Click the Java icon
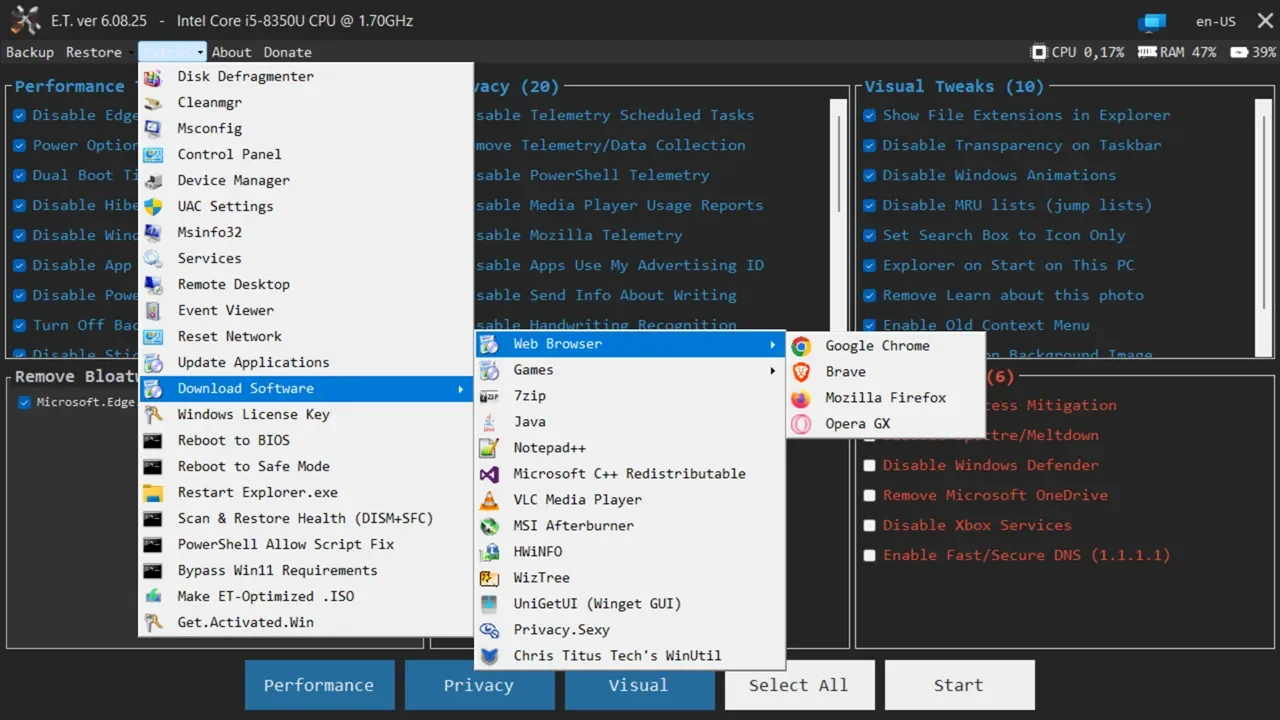Viewport: 1280px width, 720px height. pyautogui.click(x=489, y=422)
